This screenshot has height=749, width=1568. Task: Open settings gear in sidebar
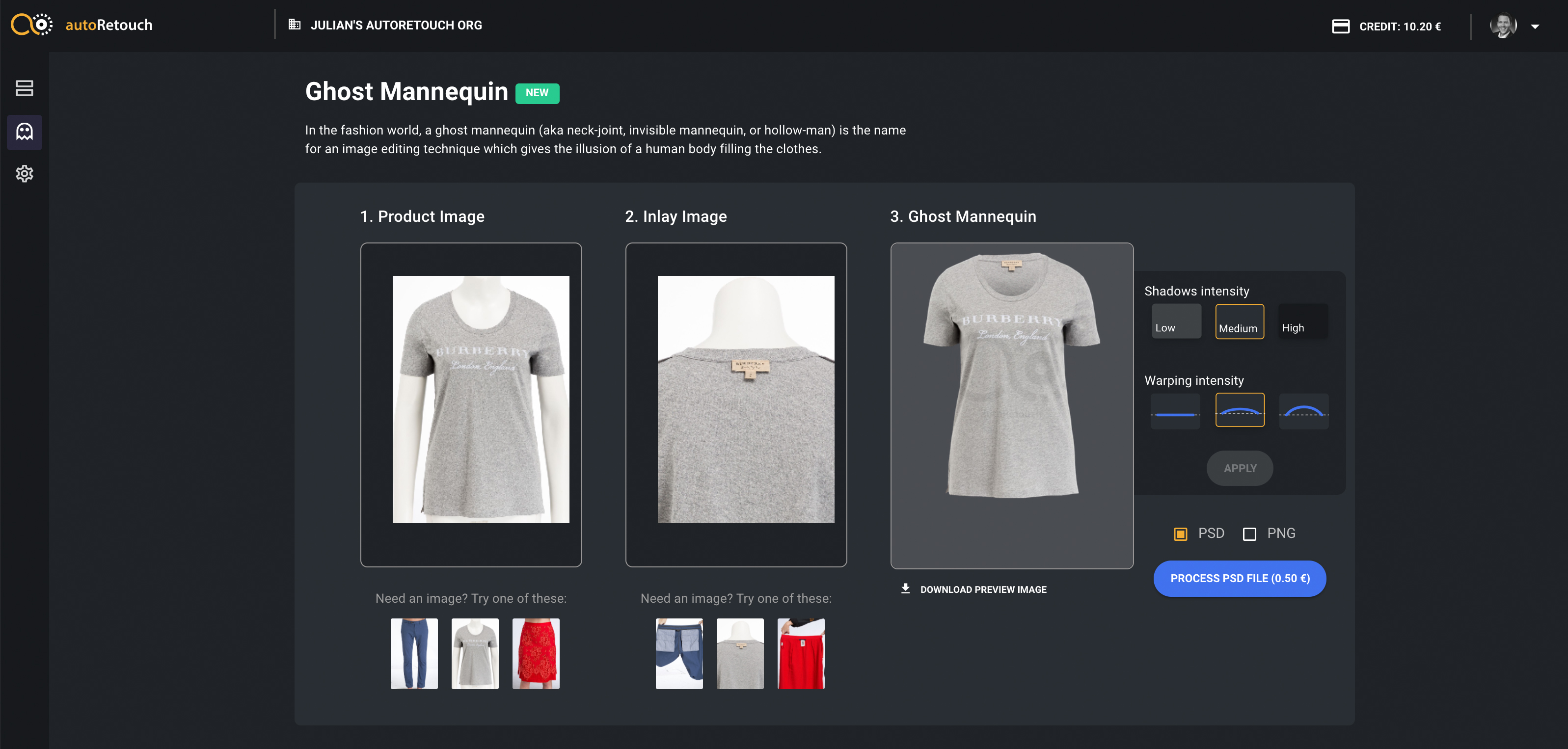coord(25,174)
